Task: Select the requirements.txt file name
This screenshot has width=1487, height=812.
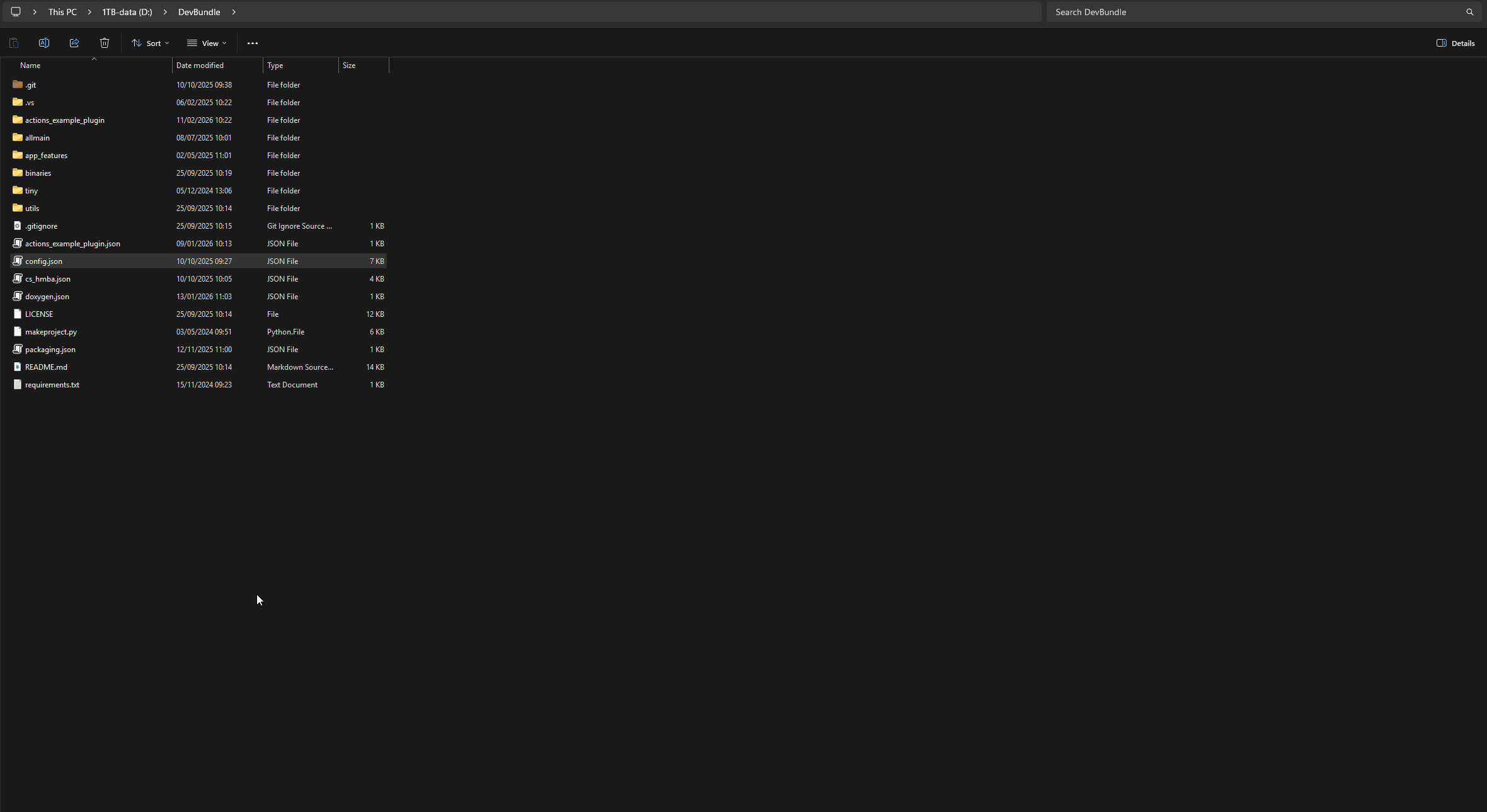Action: [x=52, y=384]
